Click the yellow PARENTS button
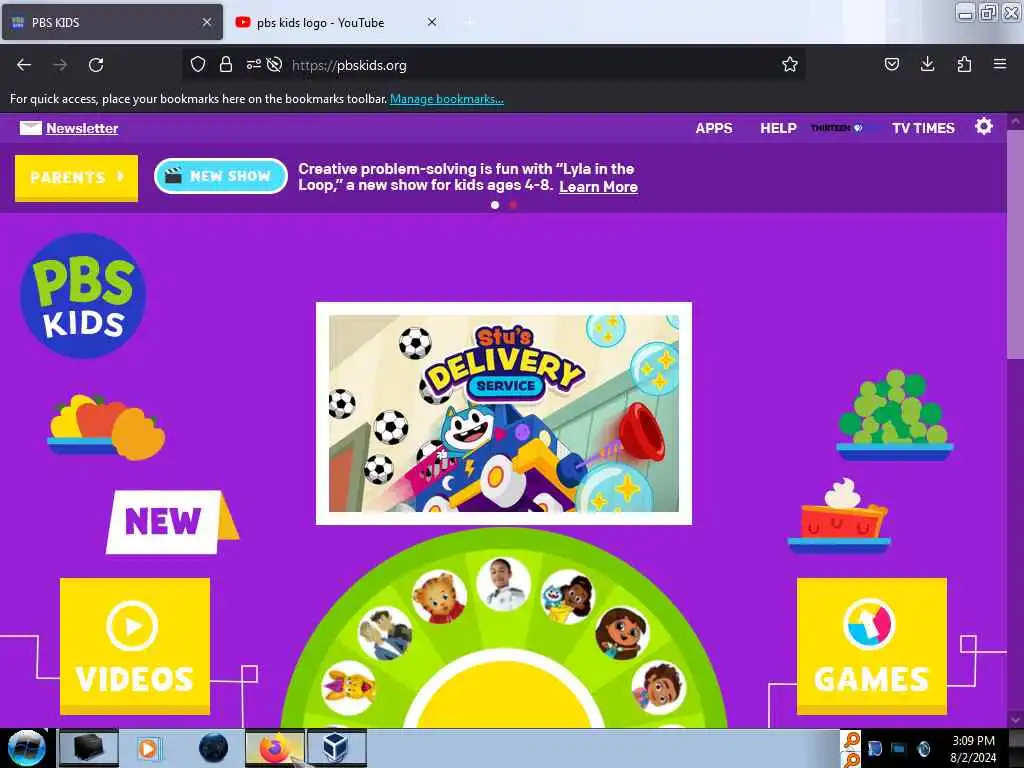Viewport: 1024px width, 768px height. [x=76, y=178]
